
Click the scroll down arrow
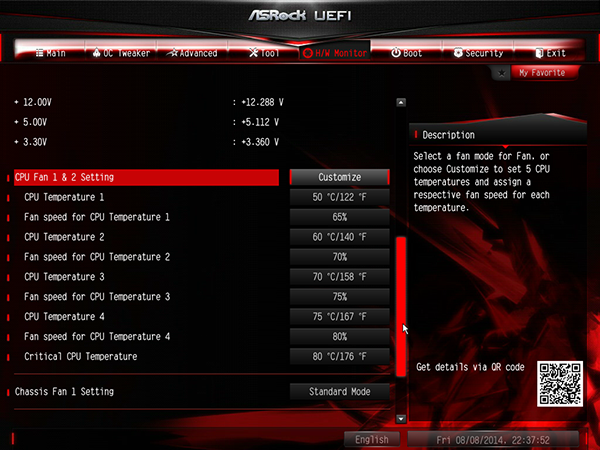tap(401, 419)
